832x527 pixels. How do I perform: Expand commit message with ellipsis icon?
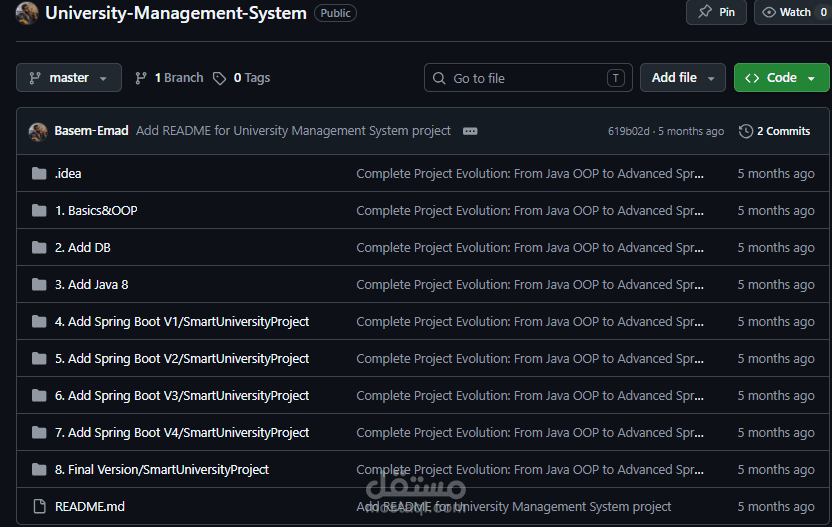point(470,131)
